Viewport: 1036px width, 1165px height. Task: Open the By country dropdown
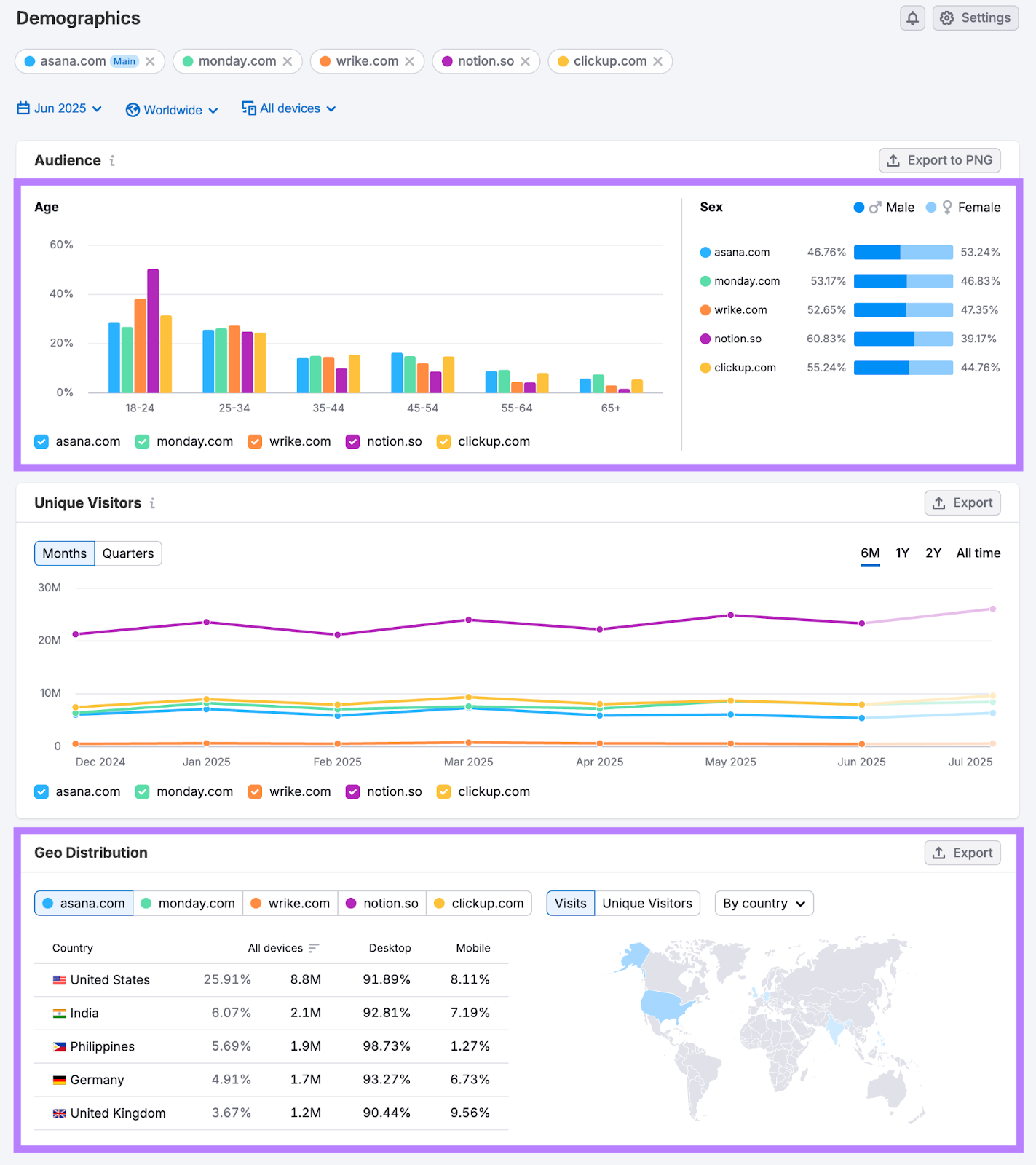764,903
